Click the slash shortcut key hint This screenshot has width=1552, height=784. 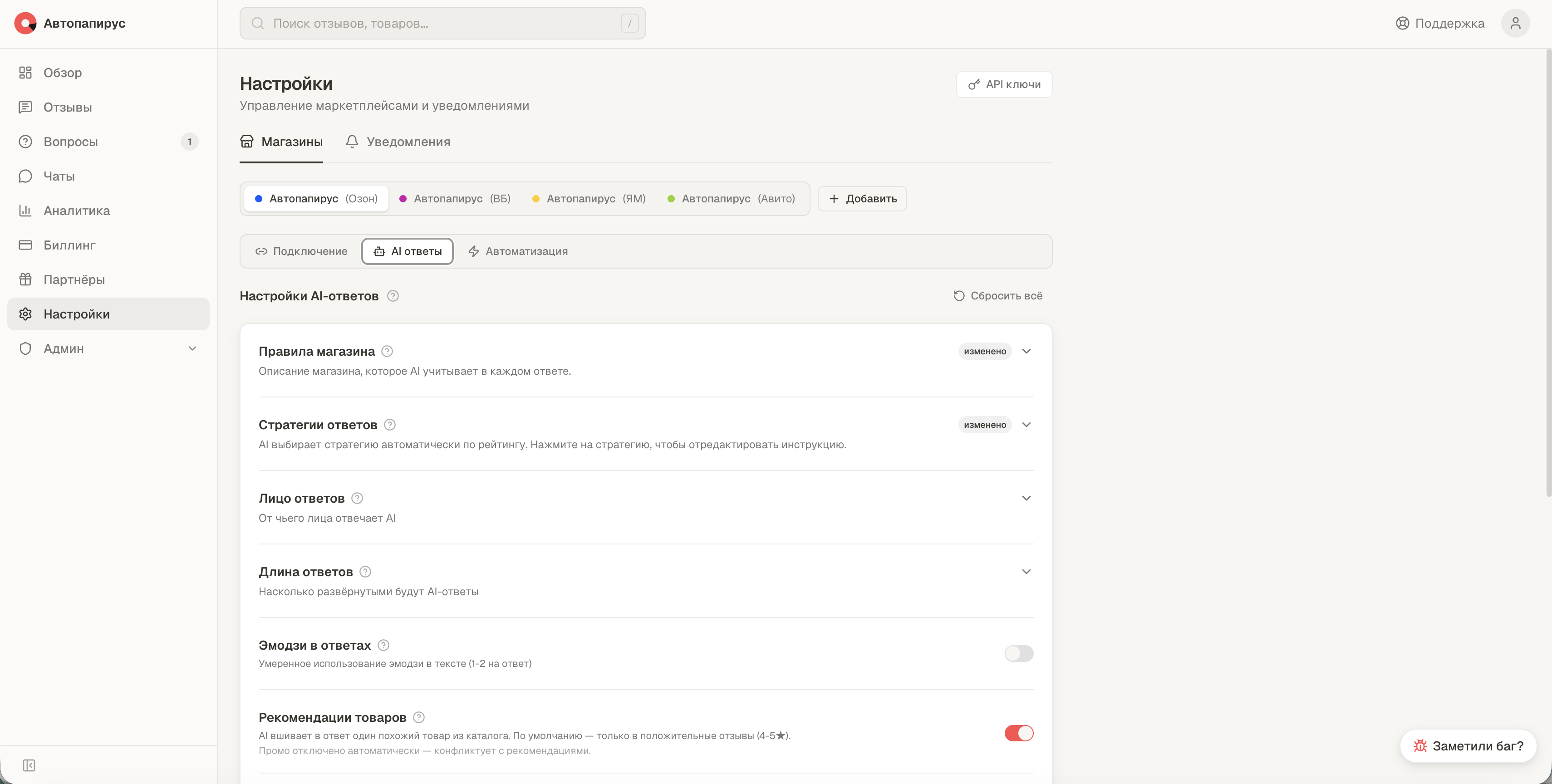(x=629, y=24)
